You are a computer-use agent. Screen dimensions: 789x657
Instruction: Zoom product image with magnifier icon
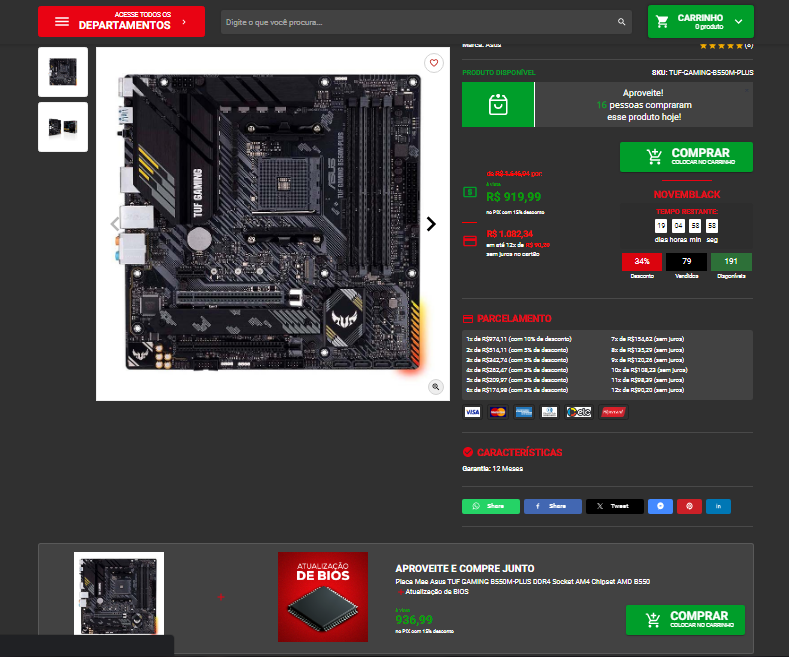(x=436, y=386)
